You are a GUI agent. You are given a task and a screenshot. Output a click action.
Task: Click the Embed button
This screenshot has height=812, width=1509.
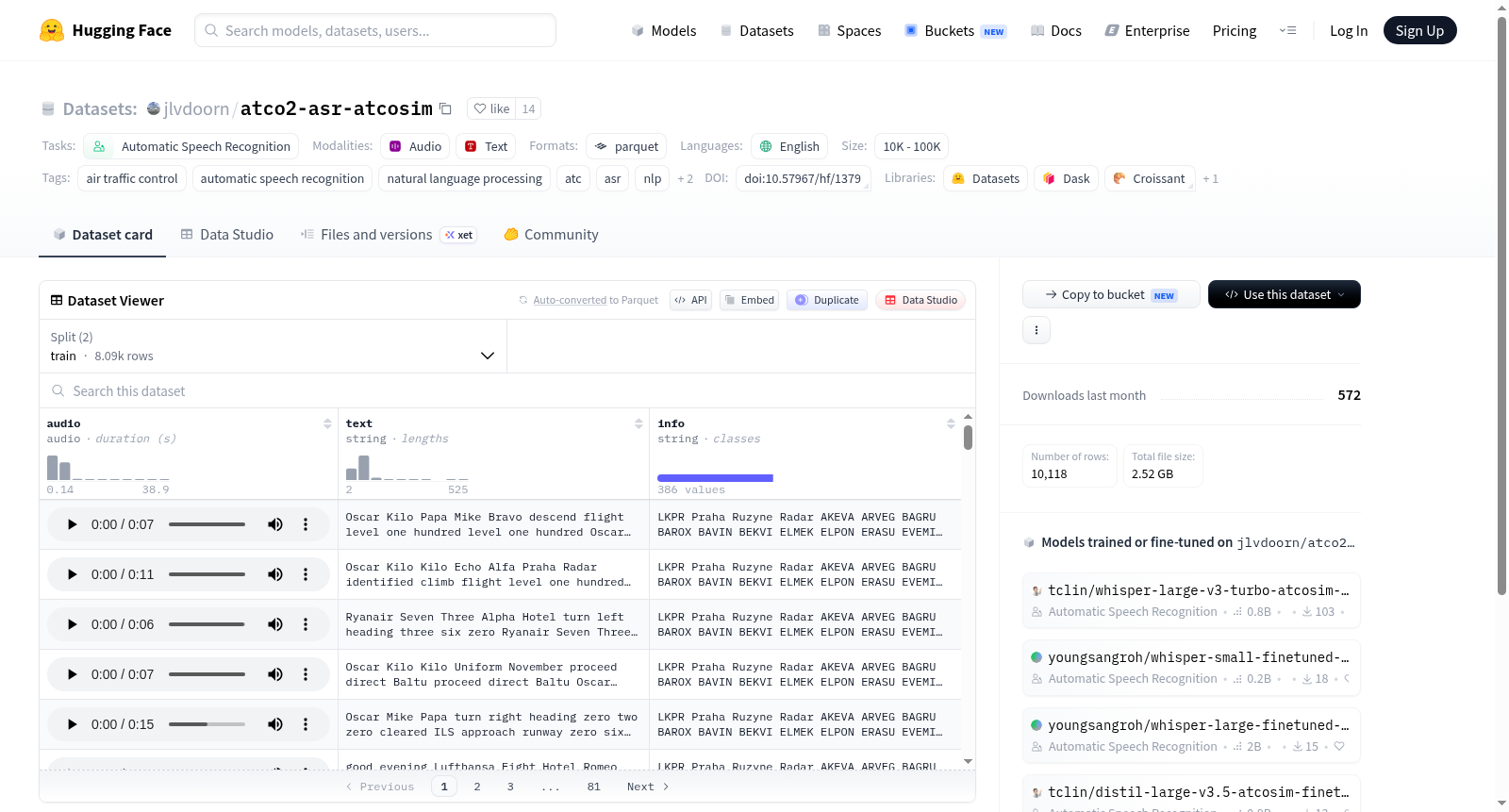click(x=749, y=300)
